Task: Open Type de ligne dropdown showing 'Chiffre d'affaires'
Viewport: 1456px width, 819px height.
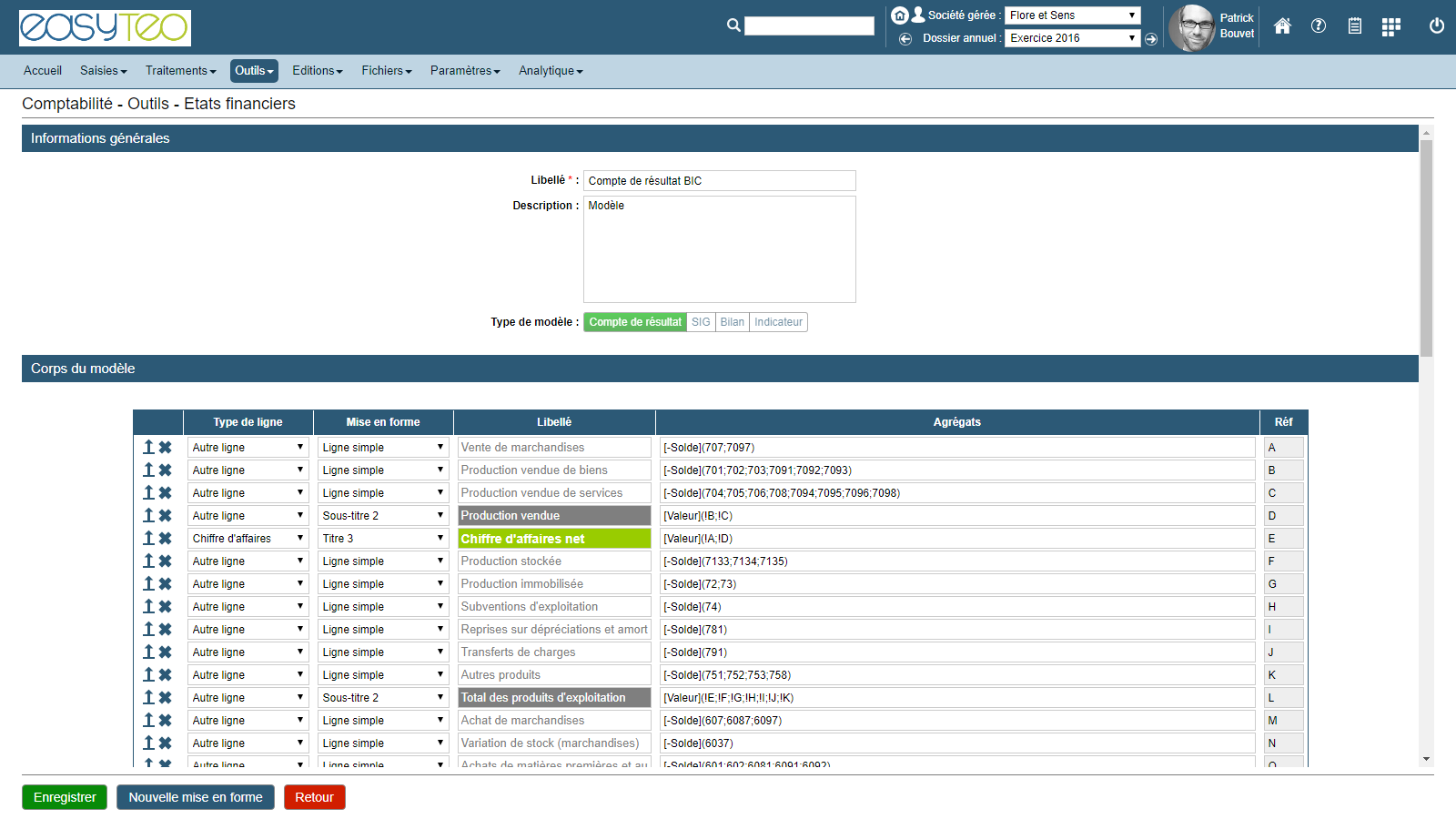Action: pyautogui.click(x=248, y=539)
